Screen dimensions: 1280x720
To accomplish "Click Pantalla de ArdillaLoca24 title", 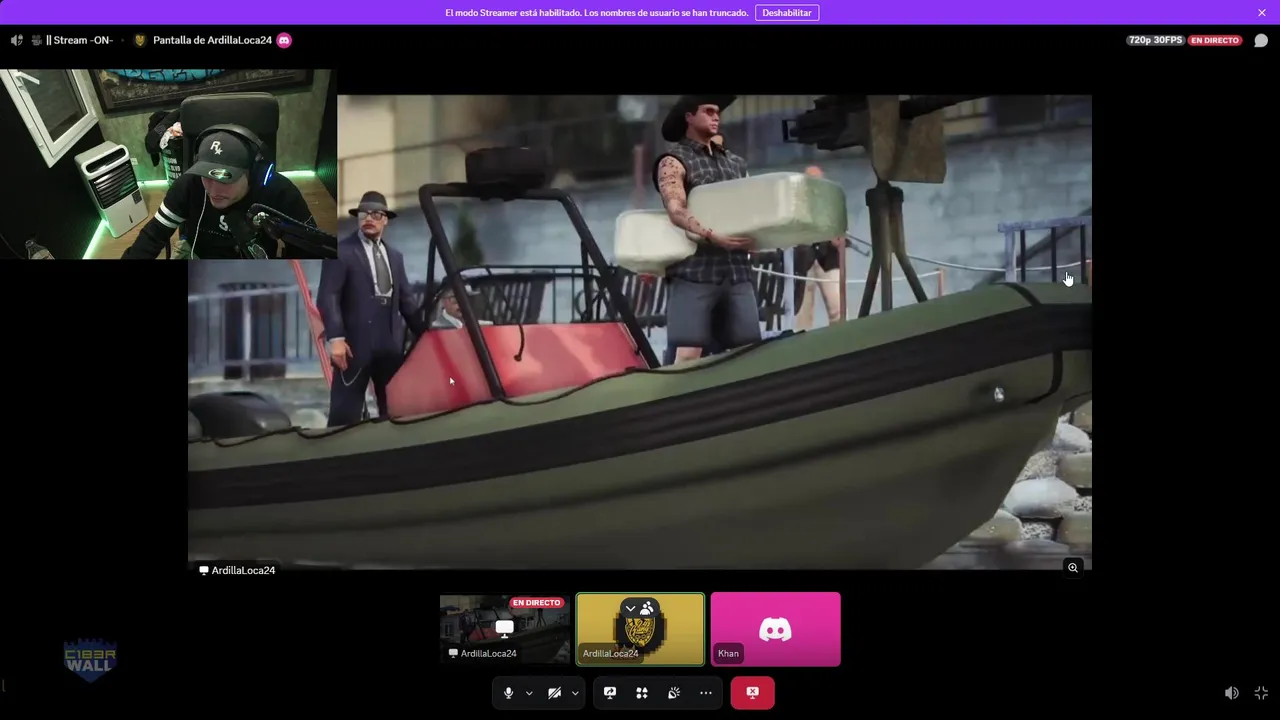I will [x=212, y=41].
